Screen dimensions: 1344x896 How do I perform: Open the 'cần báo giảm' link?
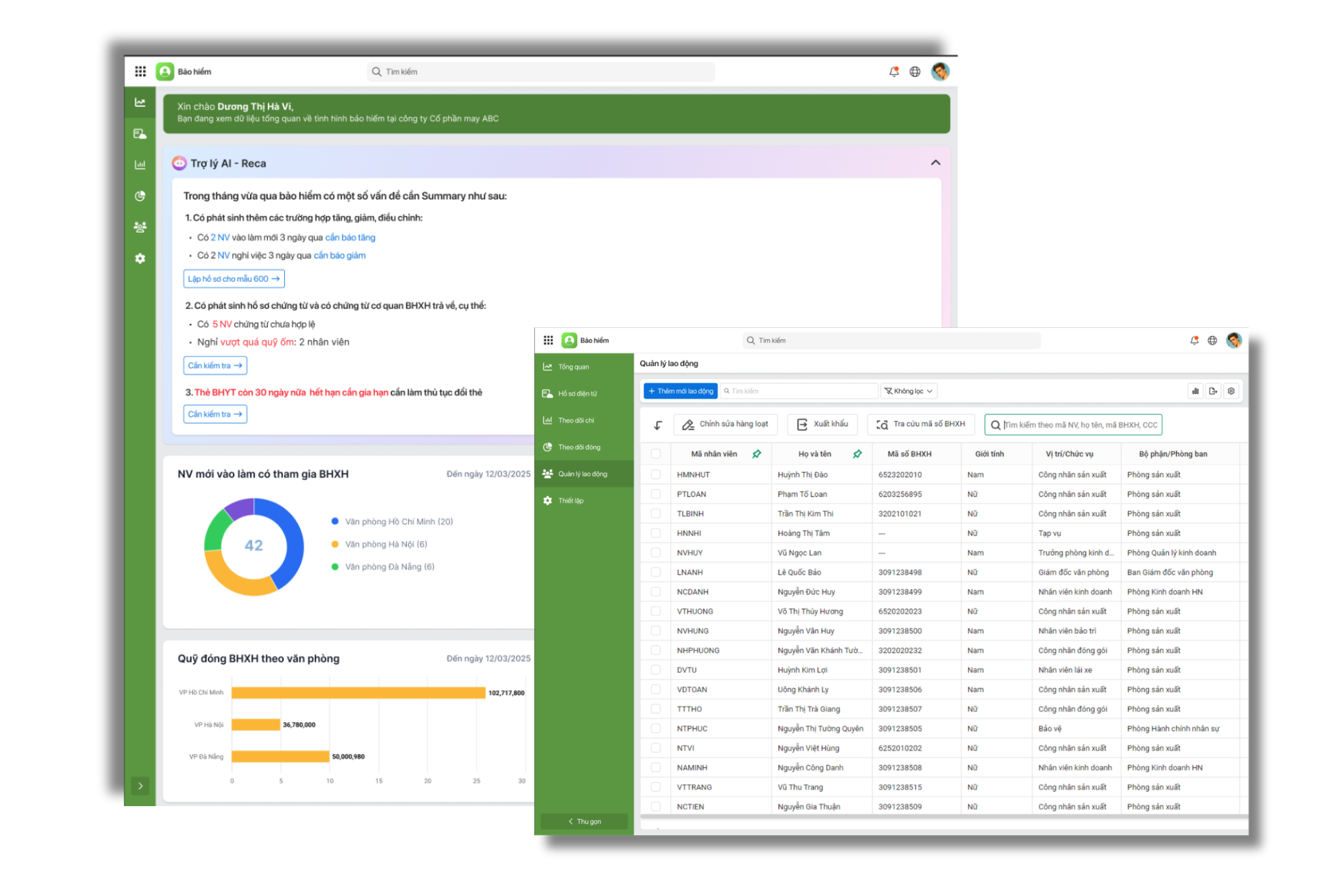click(x=340, y=255)
